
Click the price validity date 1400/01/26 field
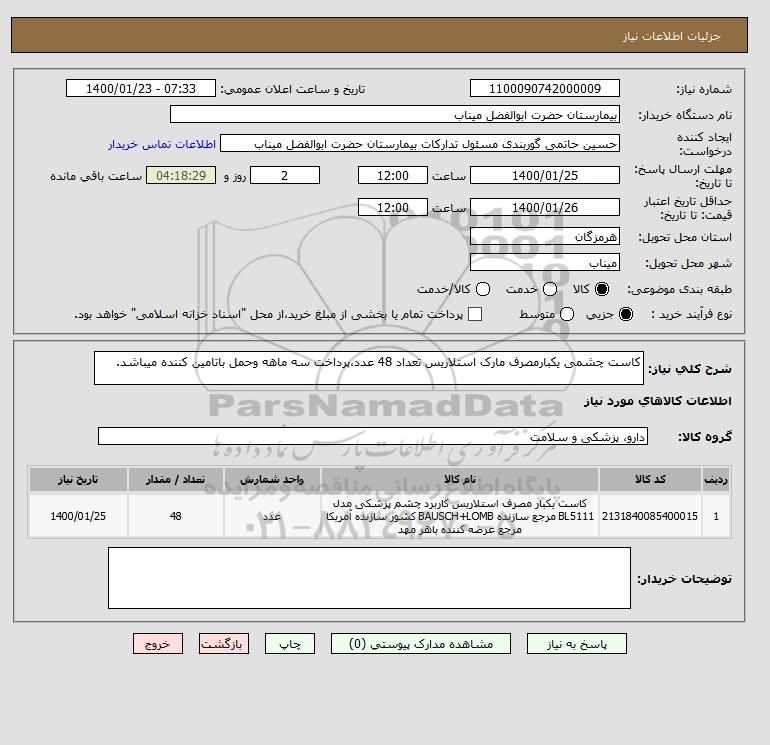pyautogui.click(x=545, y=207)
